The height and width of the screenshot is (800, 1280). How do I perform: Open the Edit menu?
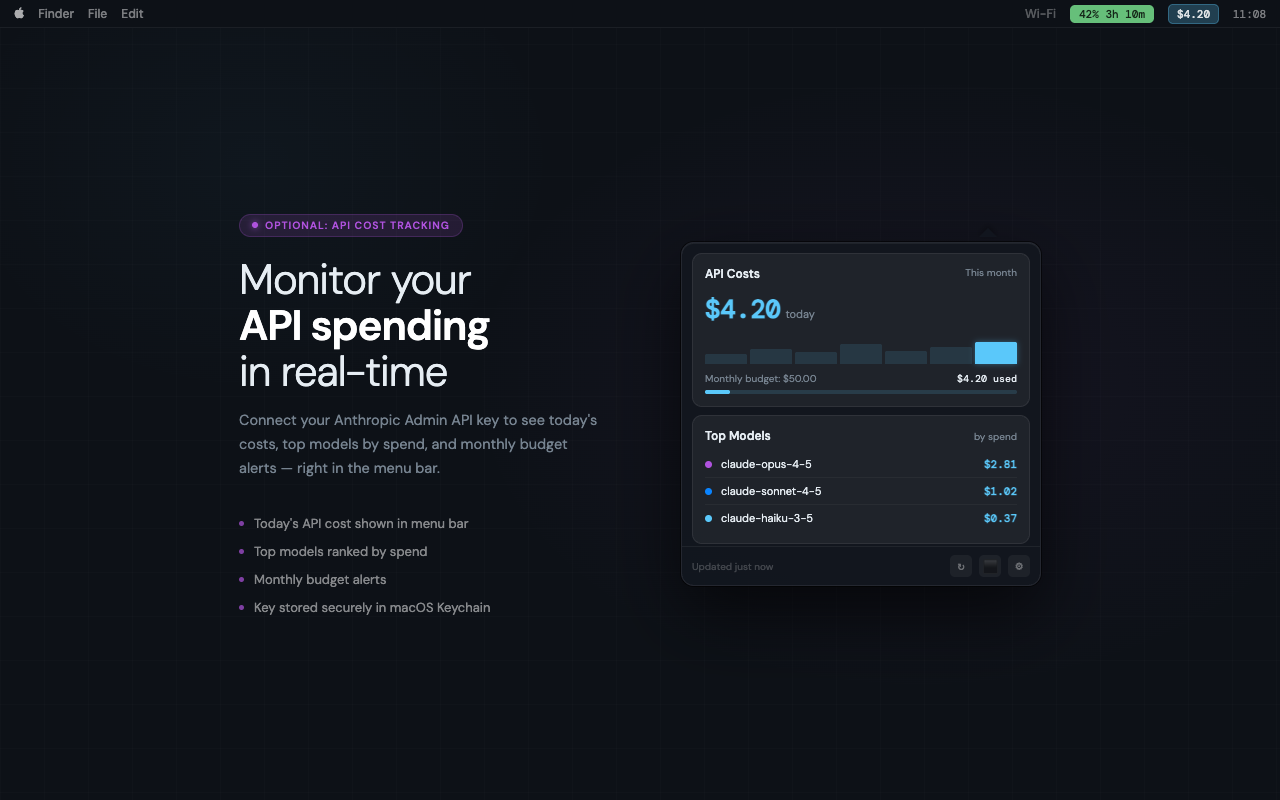click(x=131, y=13)
